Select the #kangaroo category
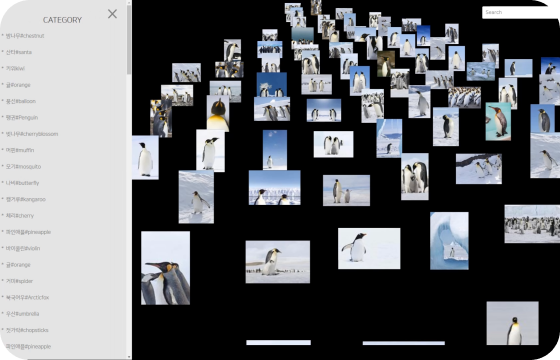Viewport: 560px width, 360px height. pyautogui.click(x=25, y=199)
